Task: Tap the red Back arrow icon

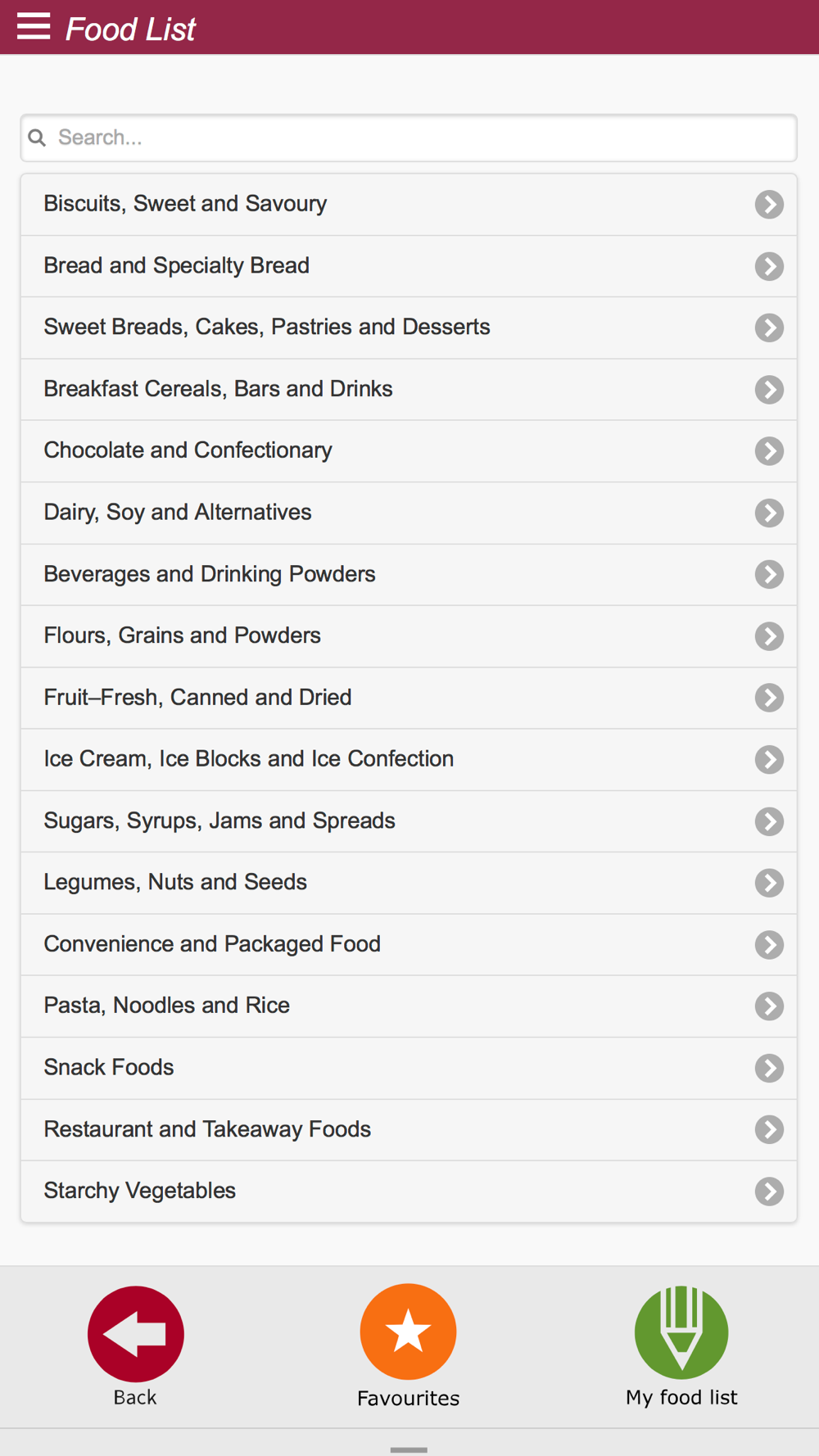Action: pyautogui.click(x=136, y=1334)
